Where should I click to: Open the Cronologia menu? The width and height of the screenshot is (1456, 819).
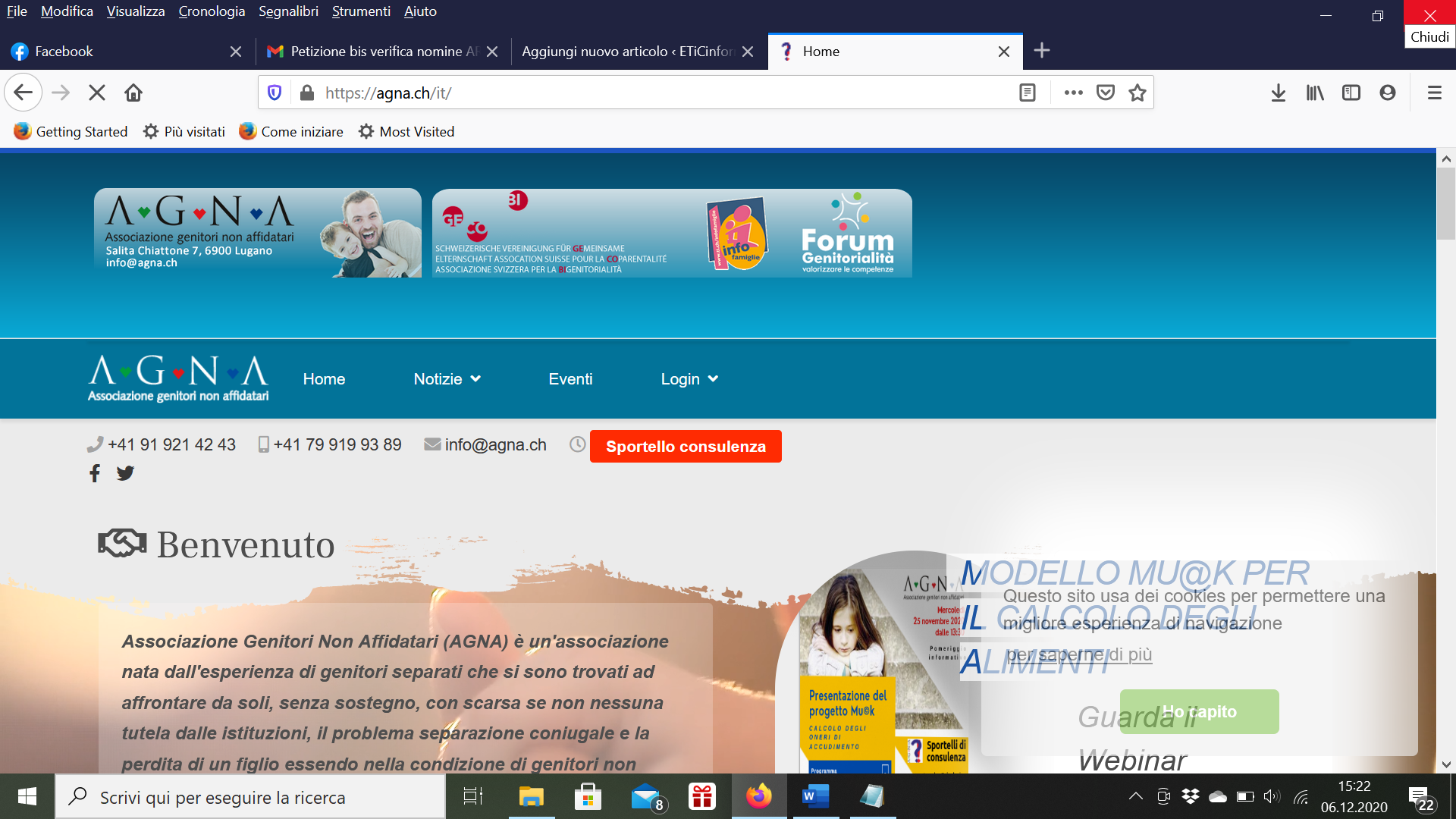[212, 11]
